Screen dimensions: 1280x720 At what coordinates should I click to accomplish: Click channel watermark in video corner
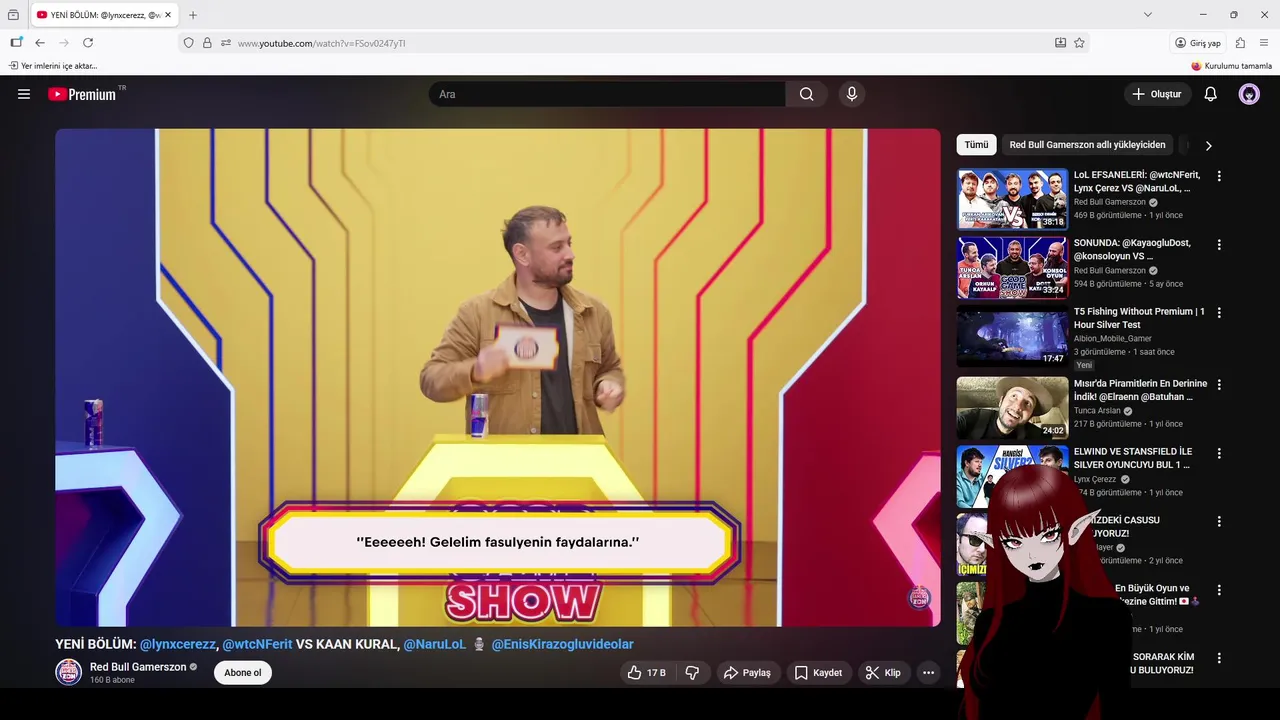pyautogui.click(x=919, y=598)
